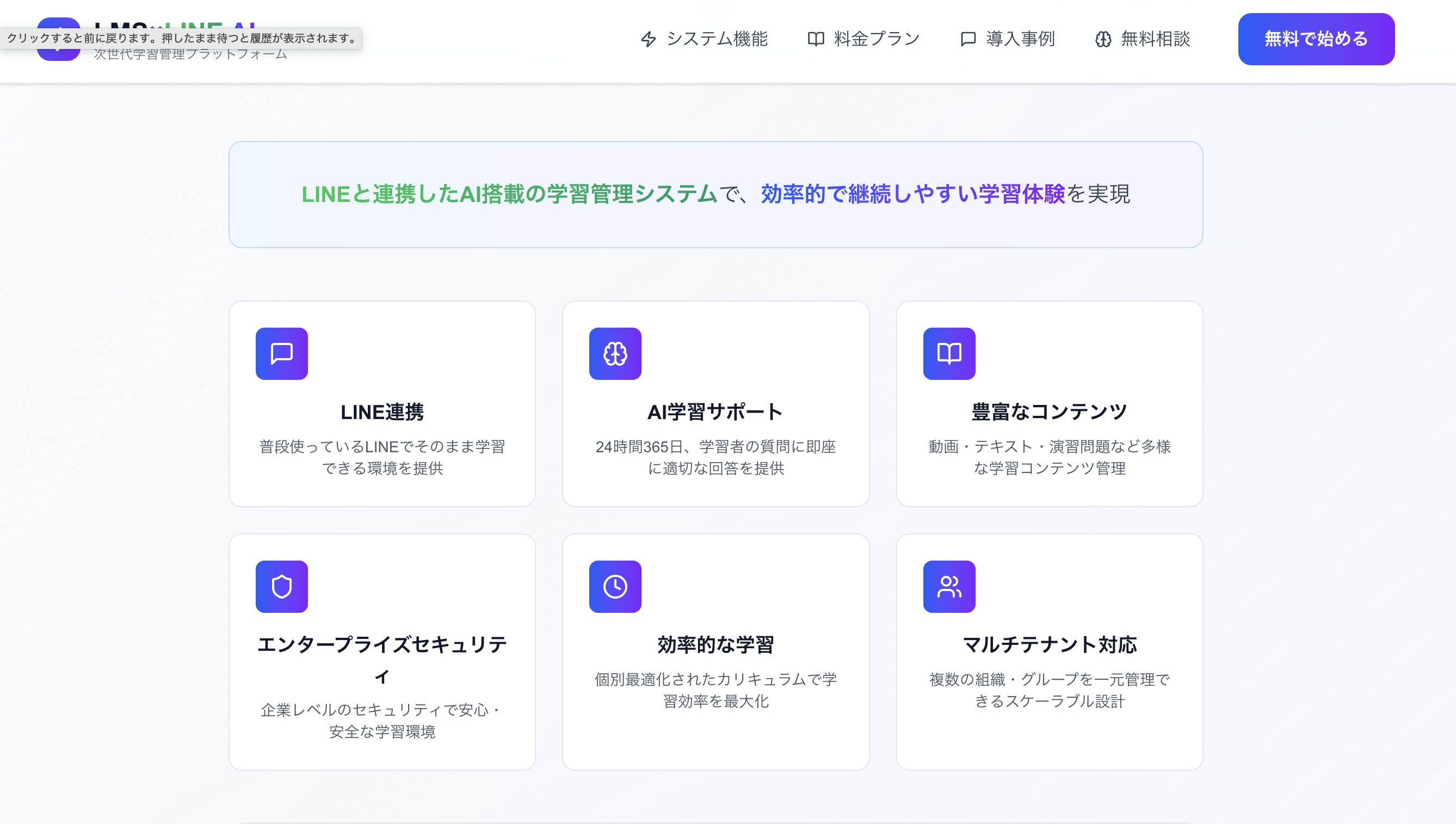
Task: Open the システム機能 navigation item
Action: (x=717, y=39)
